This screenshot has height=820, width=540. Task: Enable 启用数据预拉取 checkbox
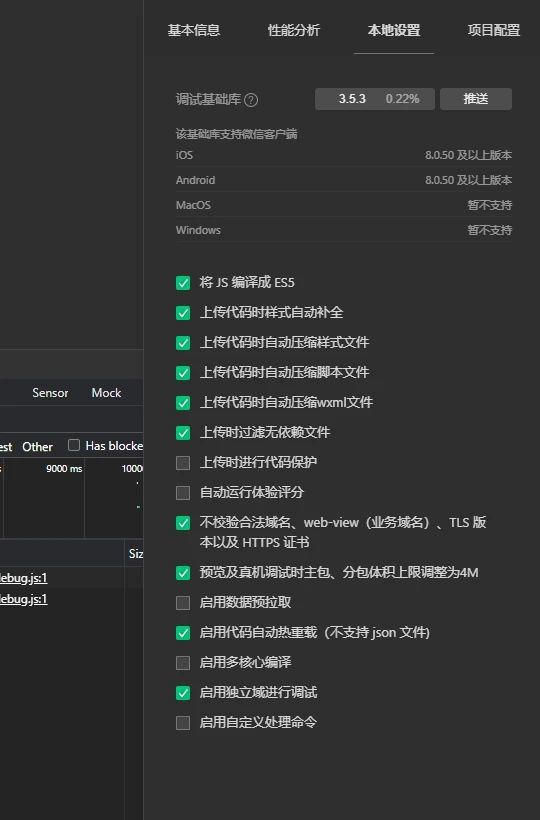coord(183,603)
